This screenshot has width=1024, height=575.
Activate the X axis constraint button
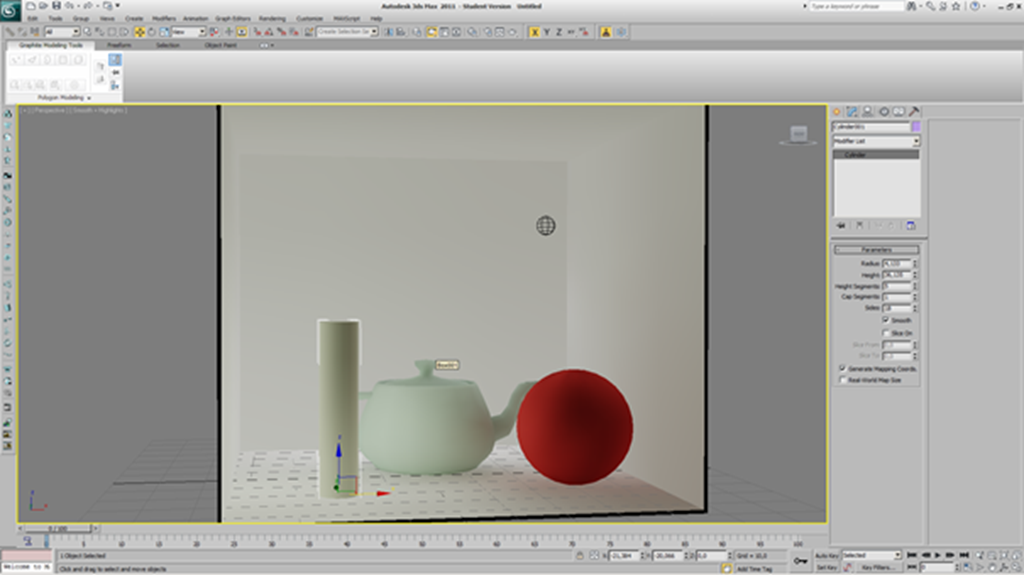point(535,32)
